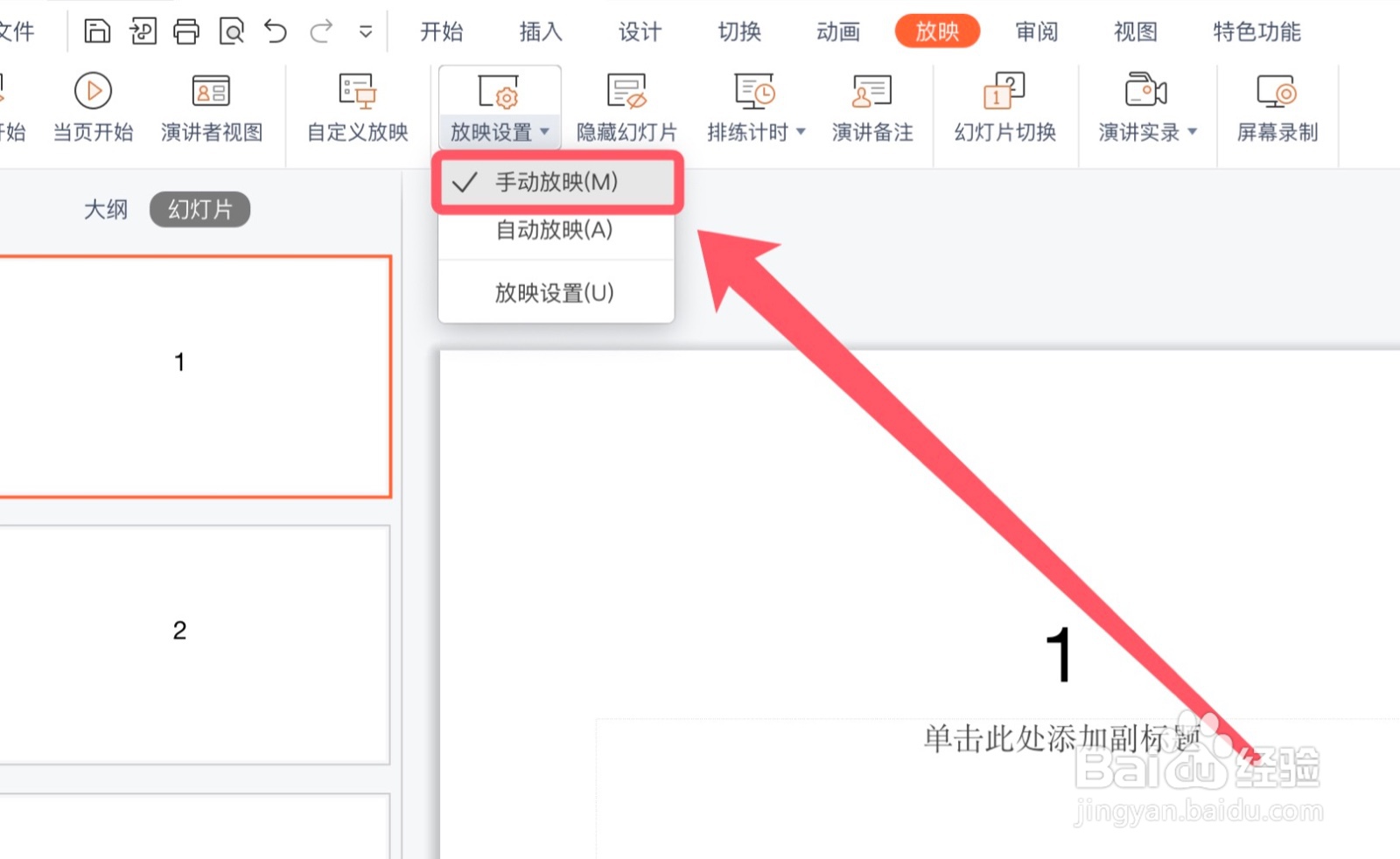The image size is (1400, 859).
Task: Open the 文件 file menu
Action: point(17,31)
